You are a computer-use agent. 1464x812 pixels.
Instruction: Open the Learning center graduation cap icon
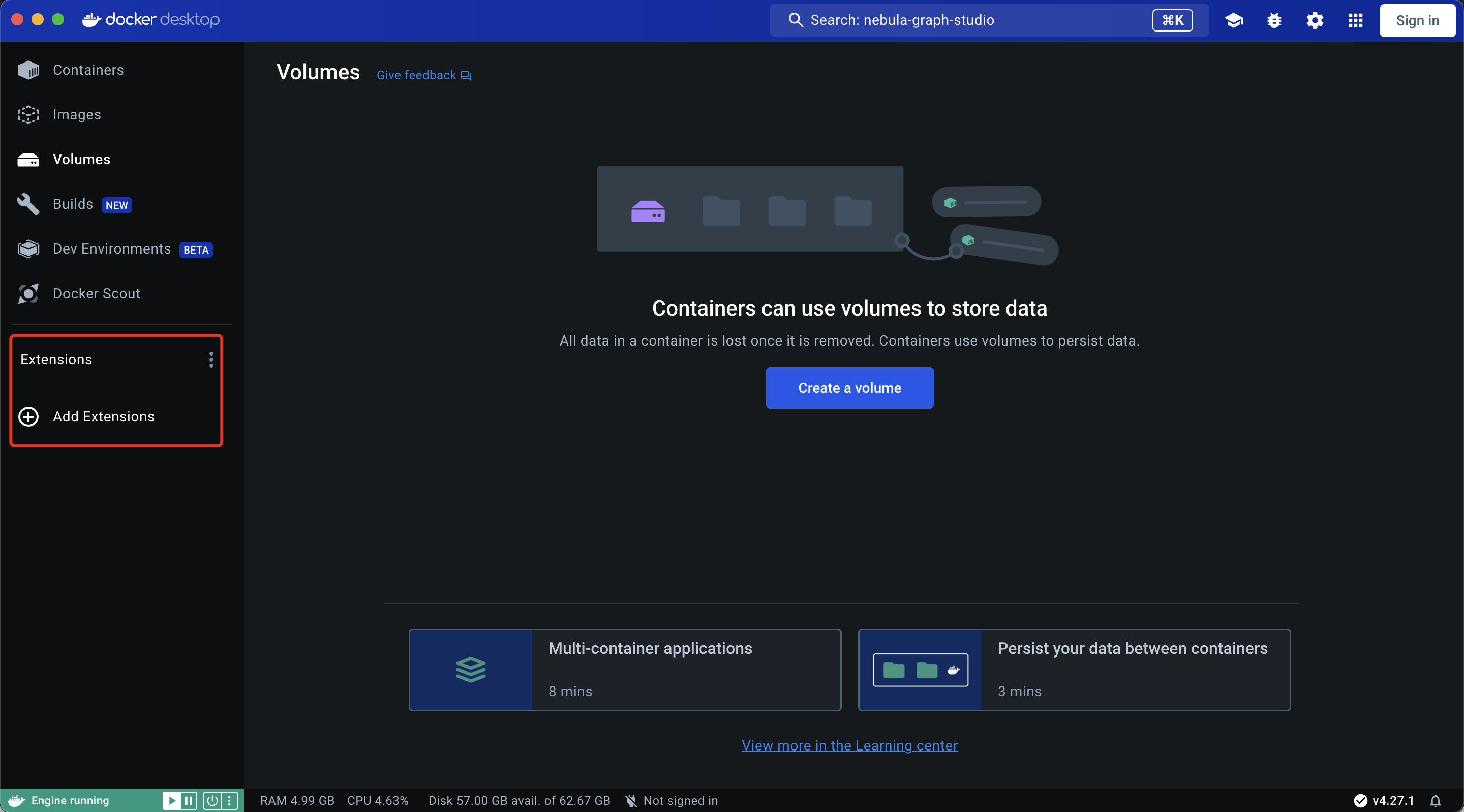tap(1233, 20)
